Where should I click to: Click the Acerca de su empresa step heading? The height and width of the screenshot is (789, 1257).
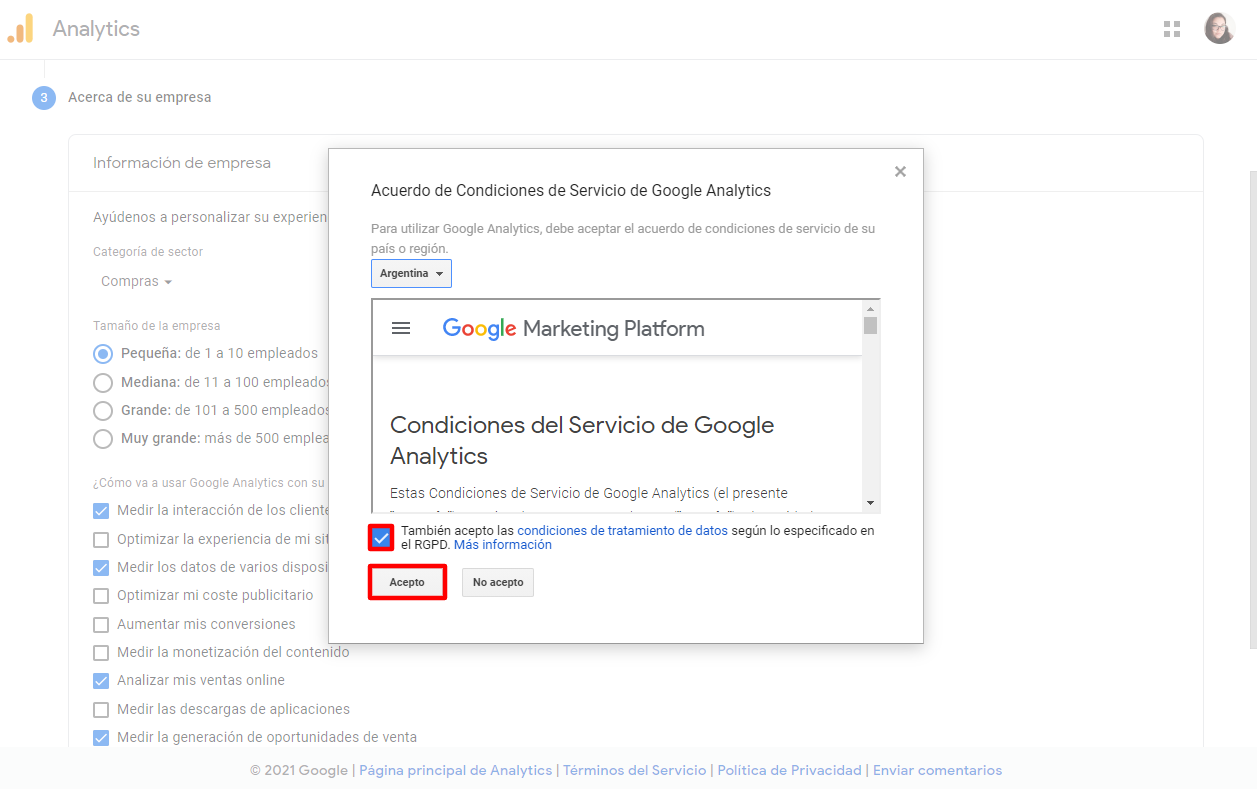(x=139, y=98)
